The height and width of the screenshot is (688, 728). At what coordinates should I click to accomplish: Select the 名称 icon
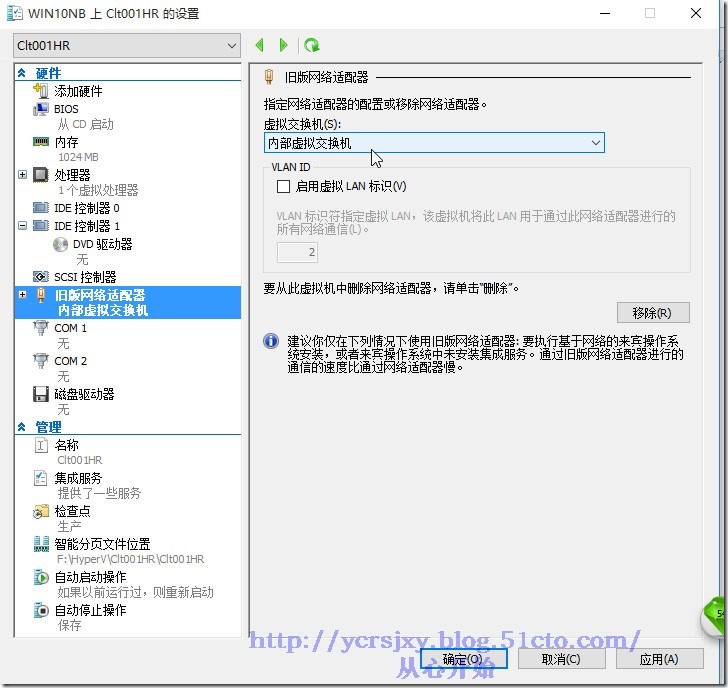[41, 445]
